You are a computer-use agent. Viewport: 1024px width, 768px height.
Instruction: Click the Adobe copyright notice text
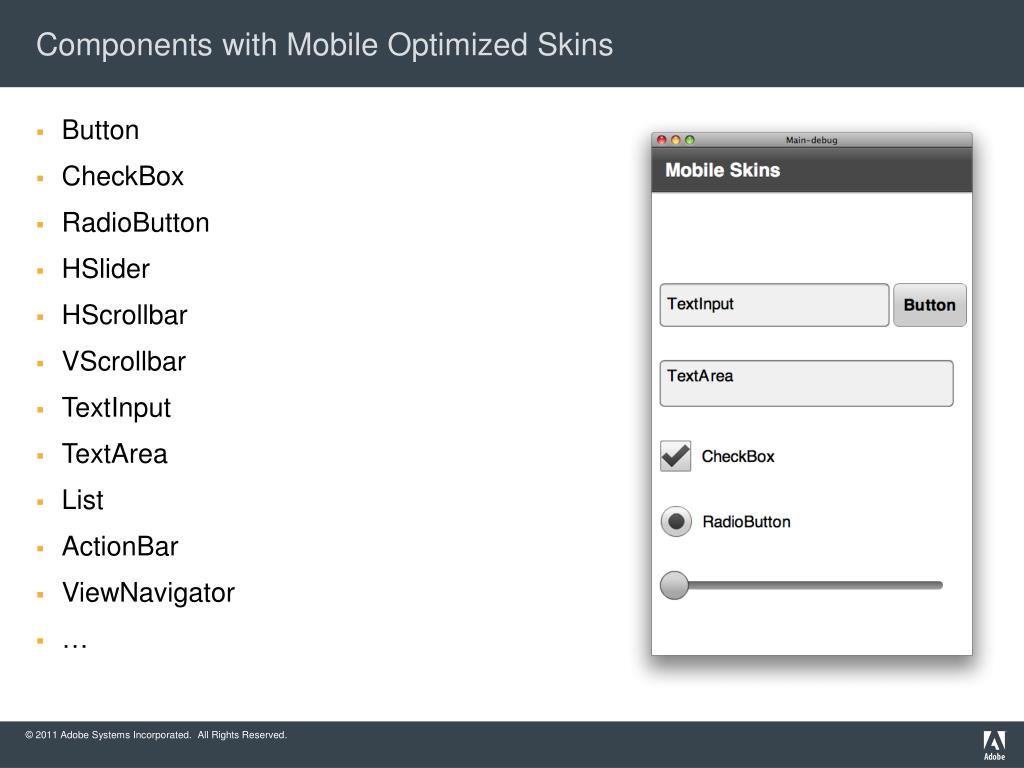click(156, 735)
